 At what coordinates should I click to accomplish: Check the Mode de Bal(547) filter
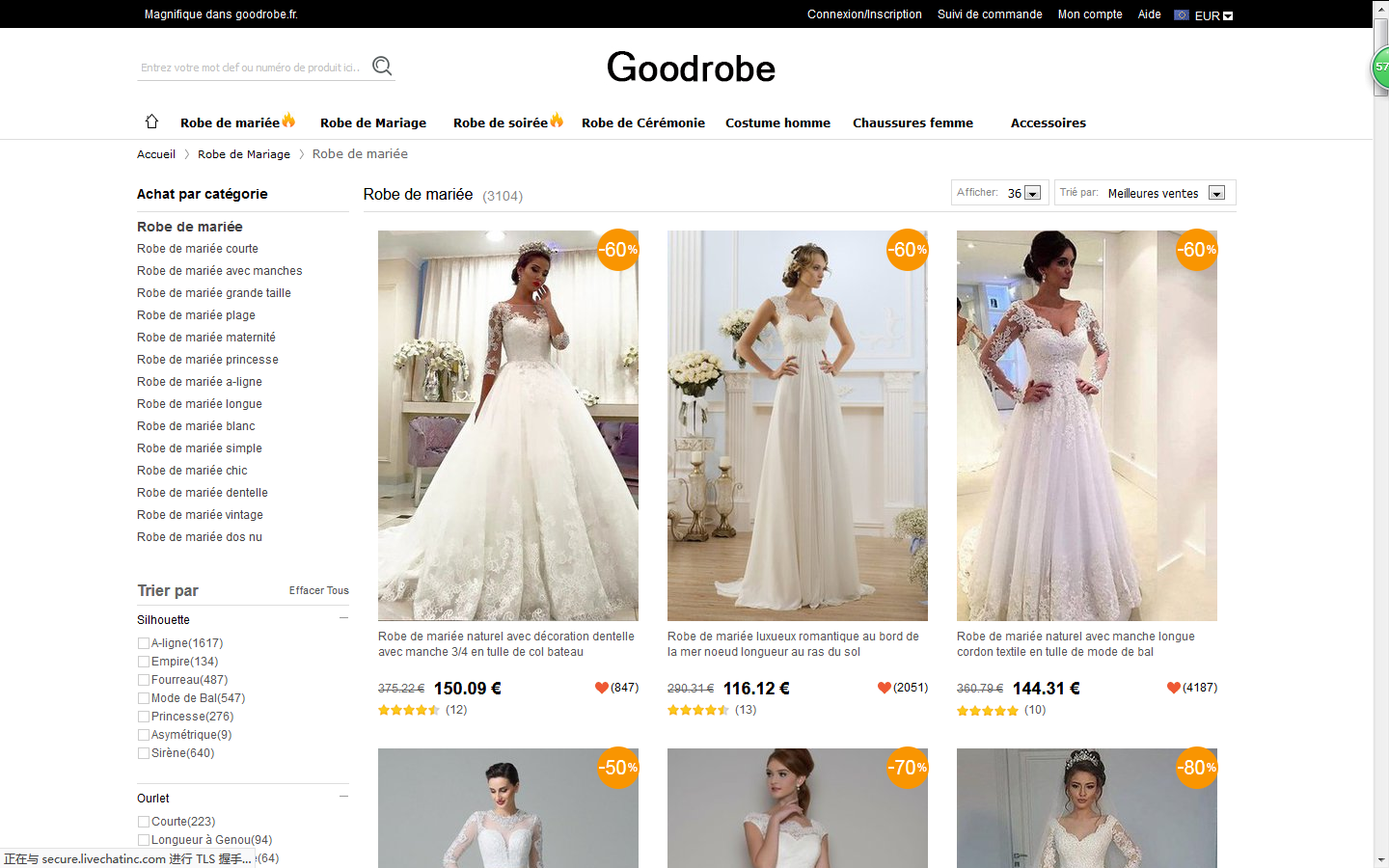(x=143, y=698)
